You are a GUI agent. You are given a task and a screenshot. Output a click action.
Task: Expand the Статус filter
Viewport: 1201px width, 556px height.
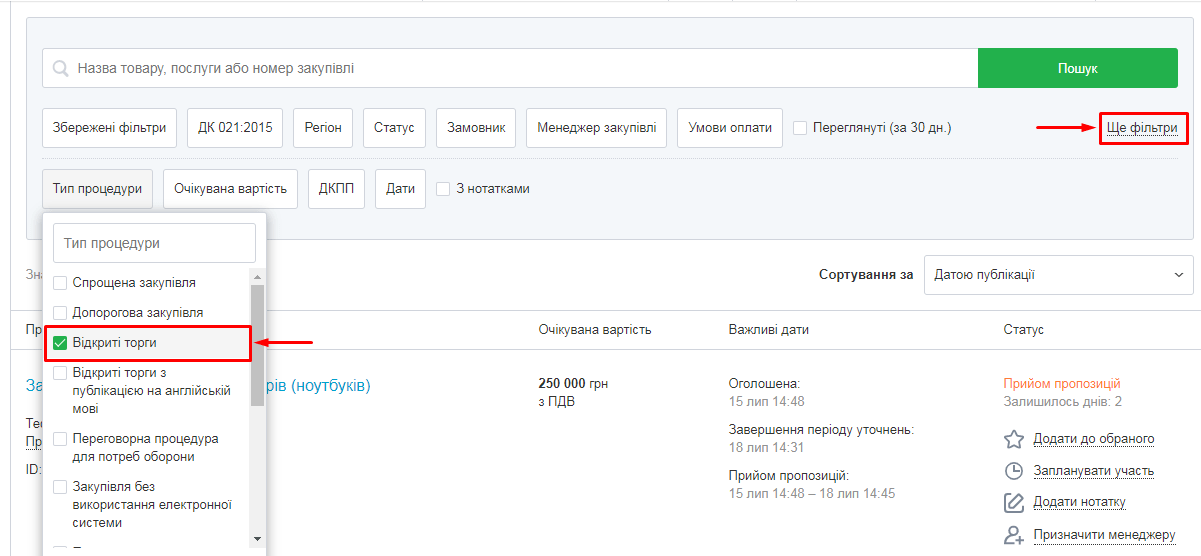[394, 128]
